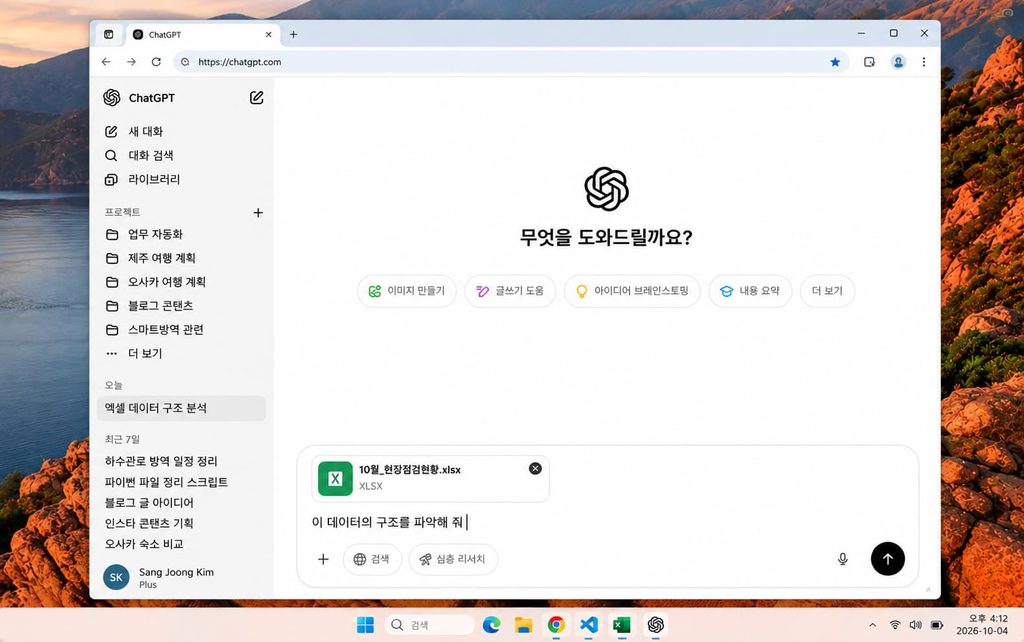Click the 글쓰기 도움 suggestion chip
The height and width of the screenshot is (642, 1024).
pyautogui.click(x=510, y=291)
